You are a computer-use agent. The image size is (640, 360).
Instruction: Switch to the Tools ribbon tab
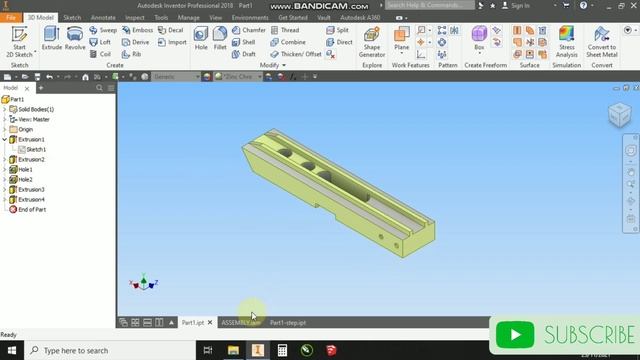click(x=161, y=18)
